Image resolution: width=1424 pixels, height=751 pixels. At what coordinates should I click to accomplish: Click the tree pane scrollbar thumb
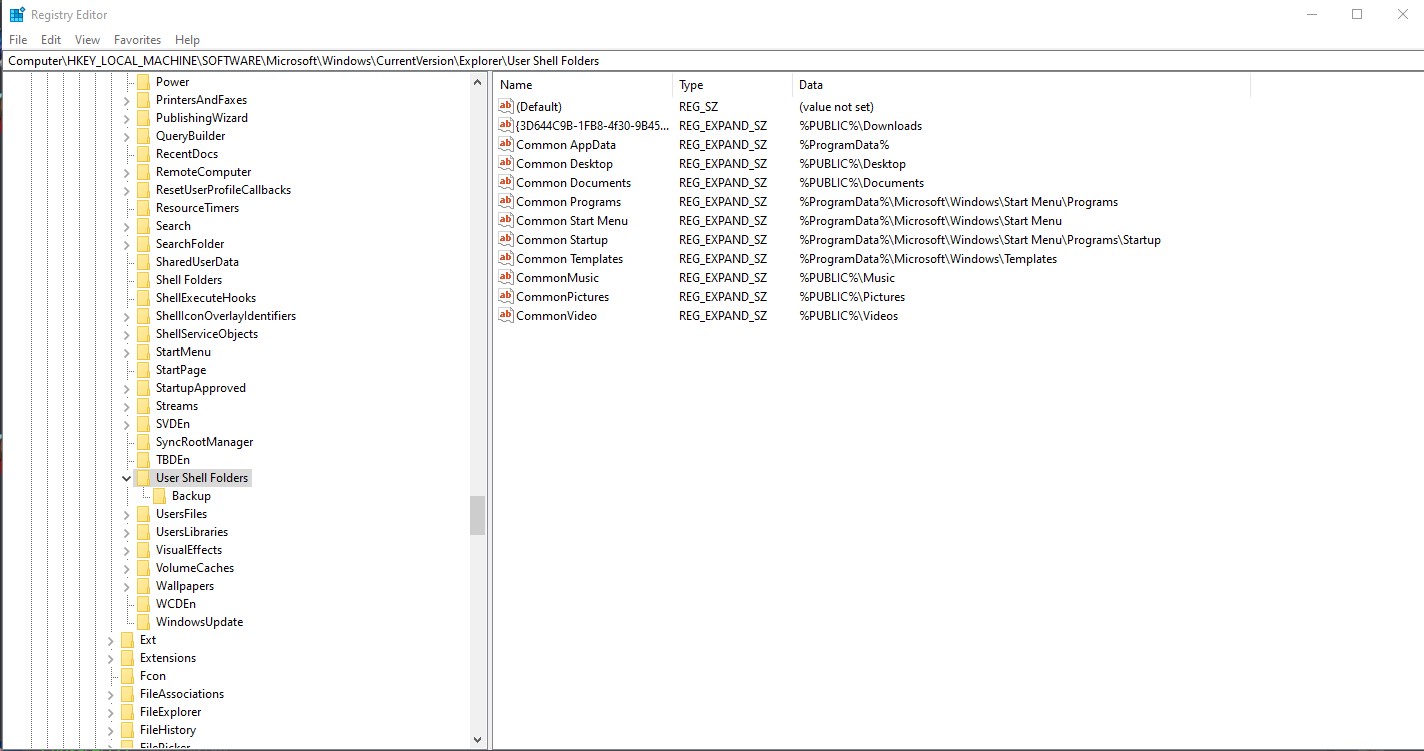(x=477, y=516)
